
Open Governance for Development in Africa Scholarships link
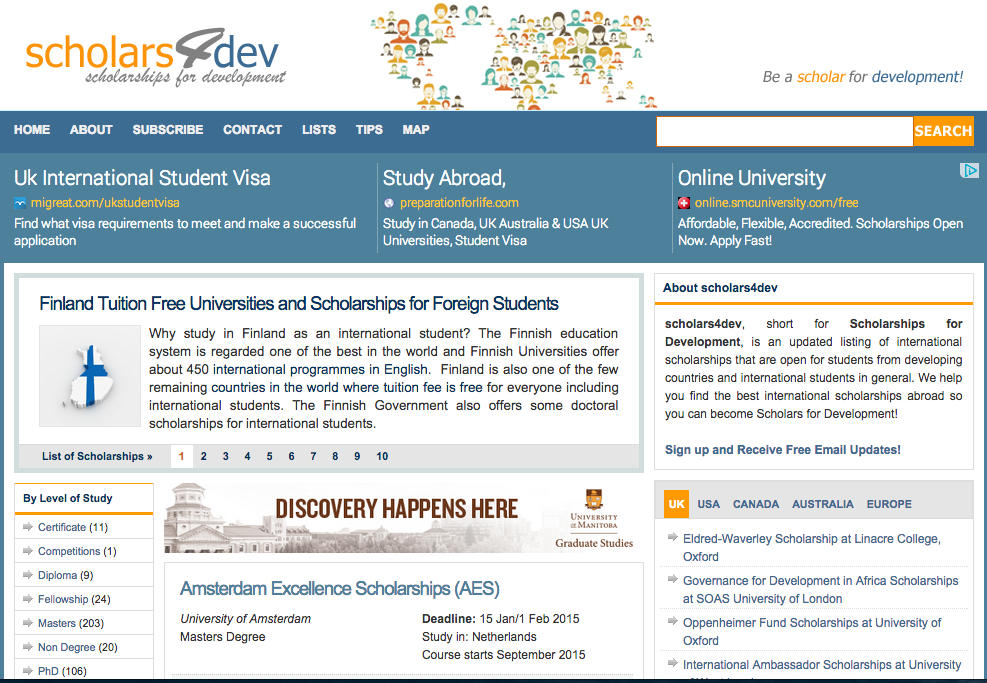pos(821,589)
